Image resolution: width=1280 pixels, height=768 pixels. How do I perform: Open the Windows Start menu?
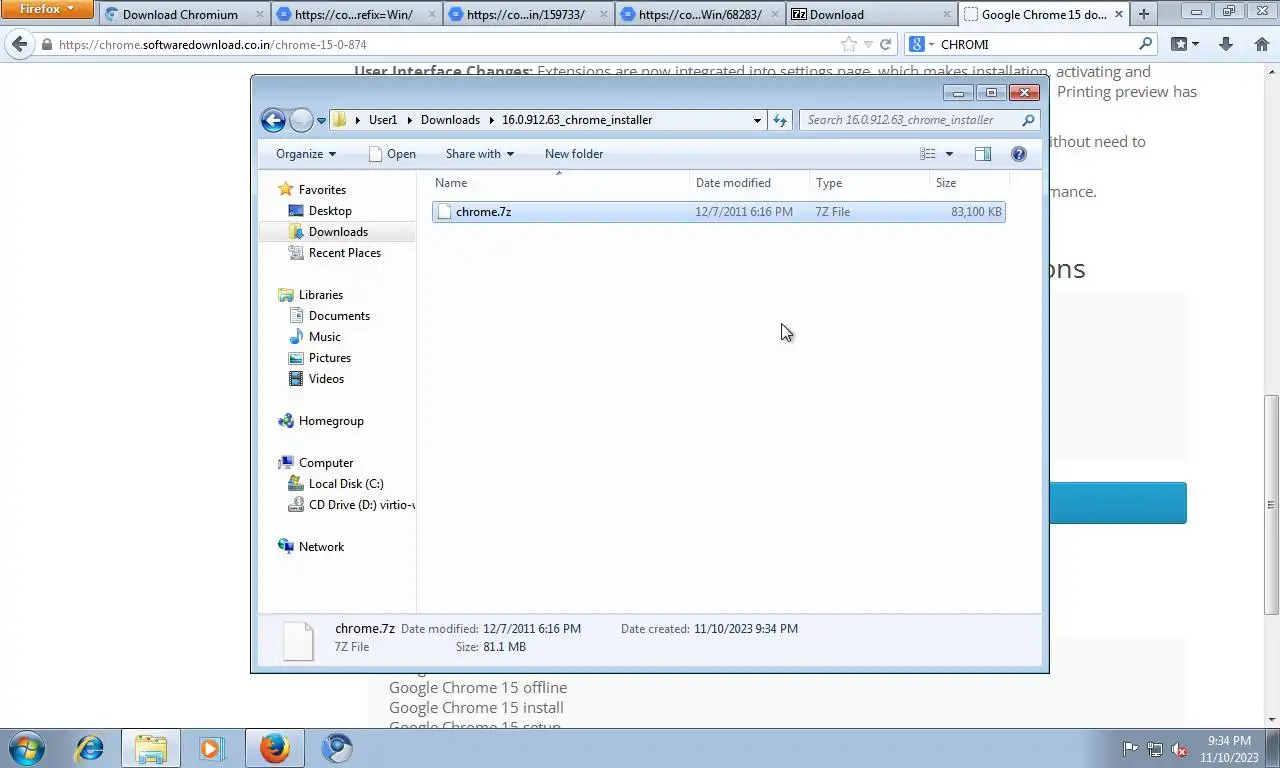coord(27,748)
